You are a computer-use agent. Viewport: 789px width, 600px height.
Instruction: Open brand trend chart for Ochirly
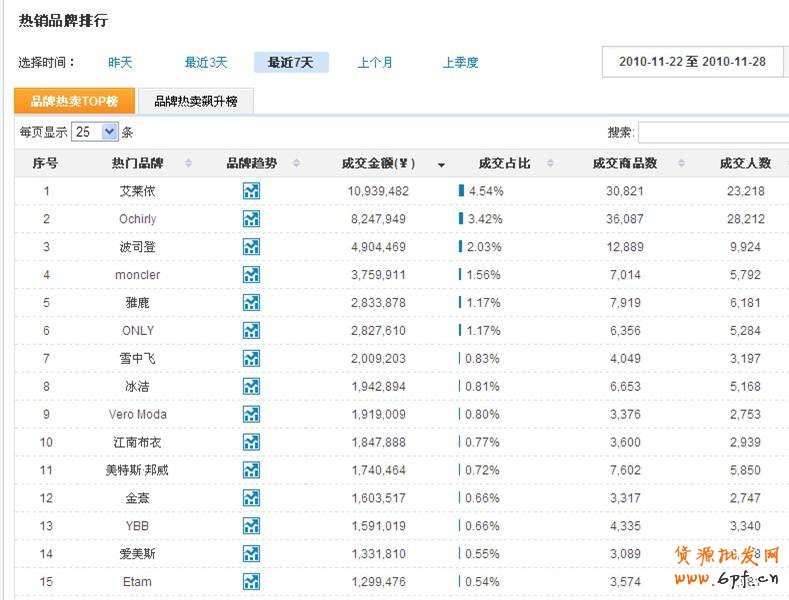(251, 218)
